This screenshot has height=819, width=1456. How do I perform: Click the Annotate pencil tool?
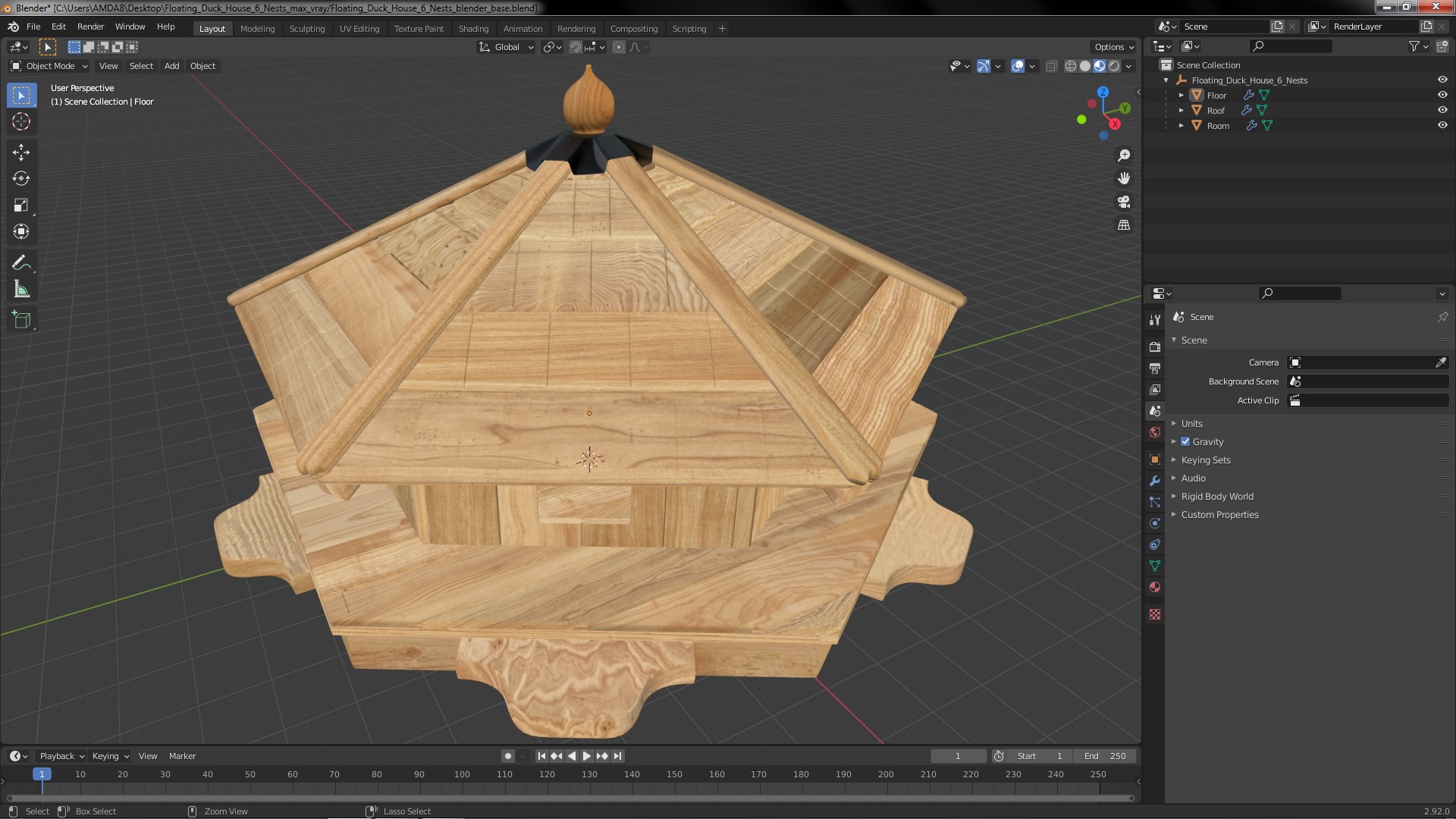(21, 263)
